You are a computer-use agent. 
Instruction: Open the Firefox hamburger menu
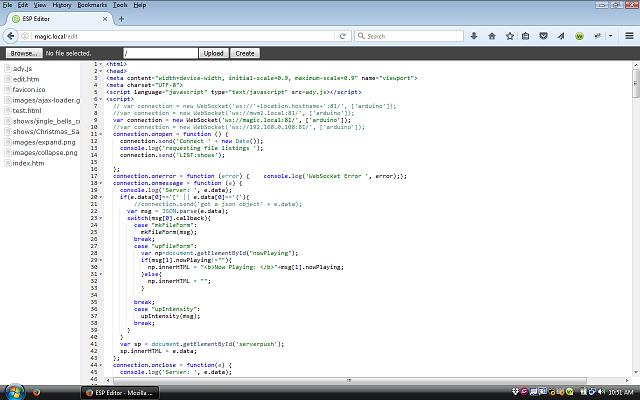pos(629,36)
